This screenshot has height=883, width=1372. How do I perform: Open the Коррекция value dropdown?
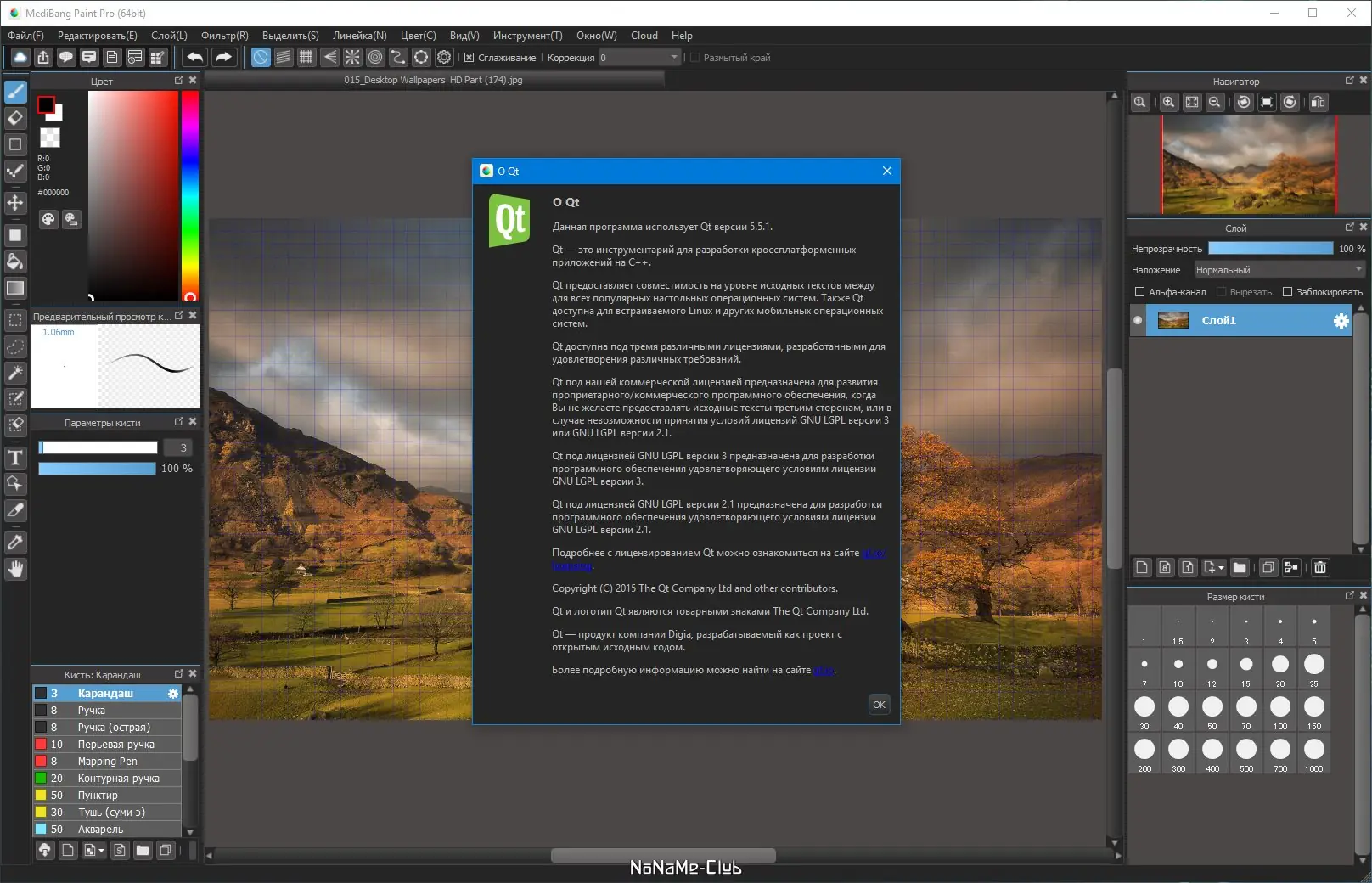click(640, 58)
